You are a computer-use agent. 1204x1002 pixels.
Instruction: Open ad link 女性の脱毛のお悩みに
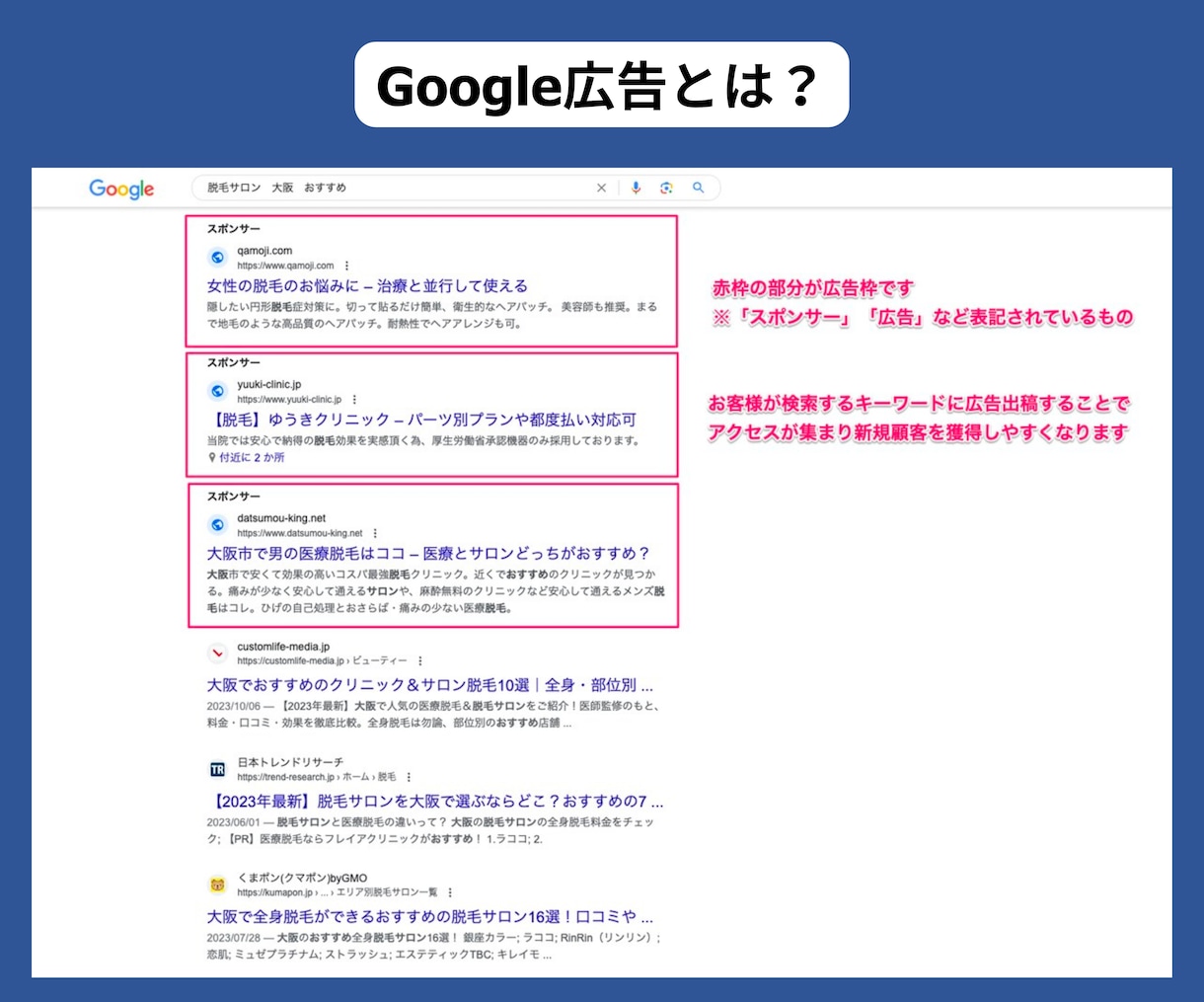(x=367, y=286)
